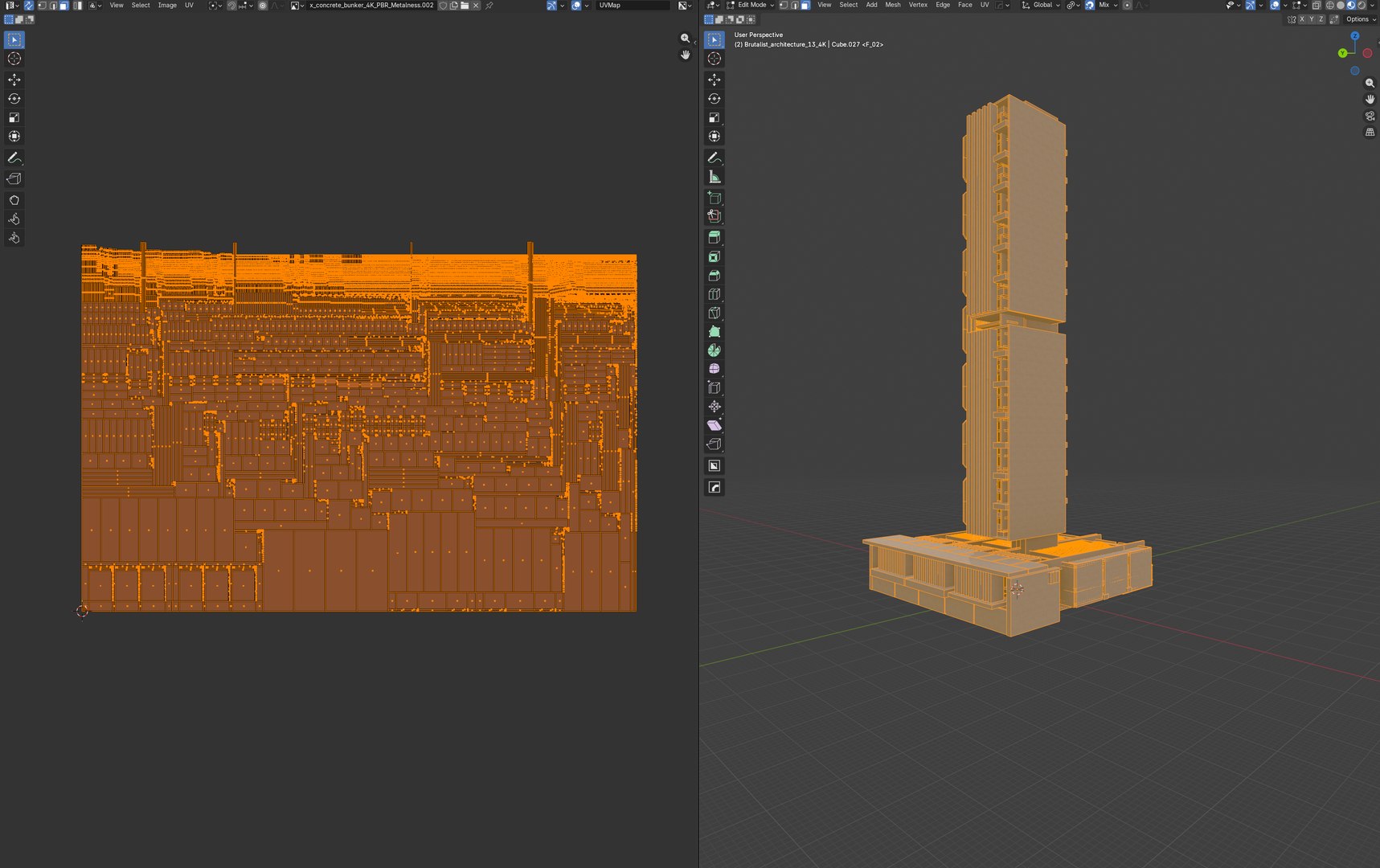
Task: Open image file with folder button
Action: 465,6
